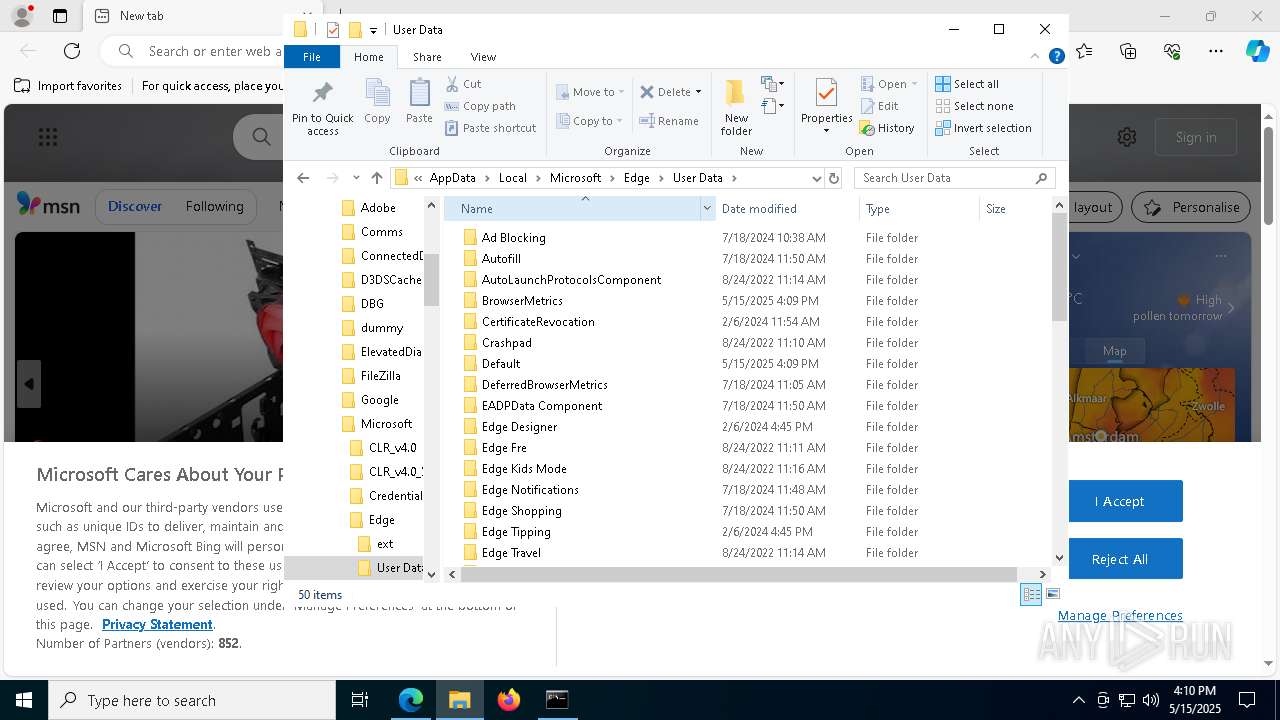Expand address bar history dropdown
Screen dimensions: 1280x720
click(816, 178)
